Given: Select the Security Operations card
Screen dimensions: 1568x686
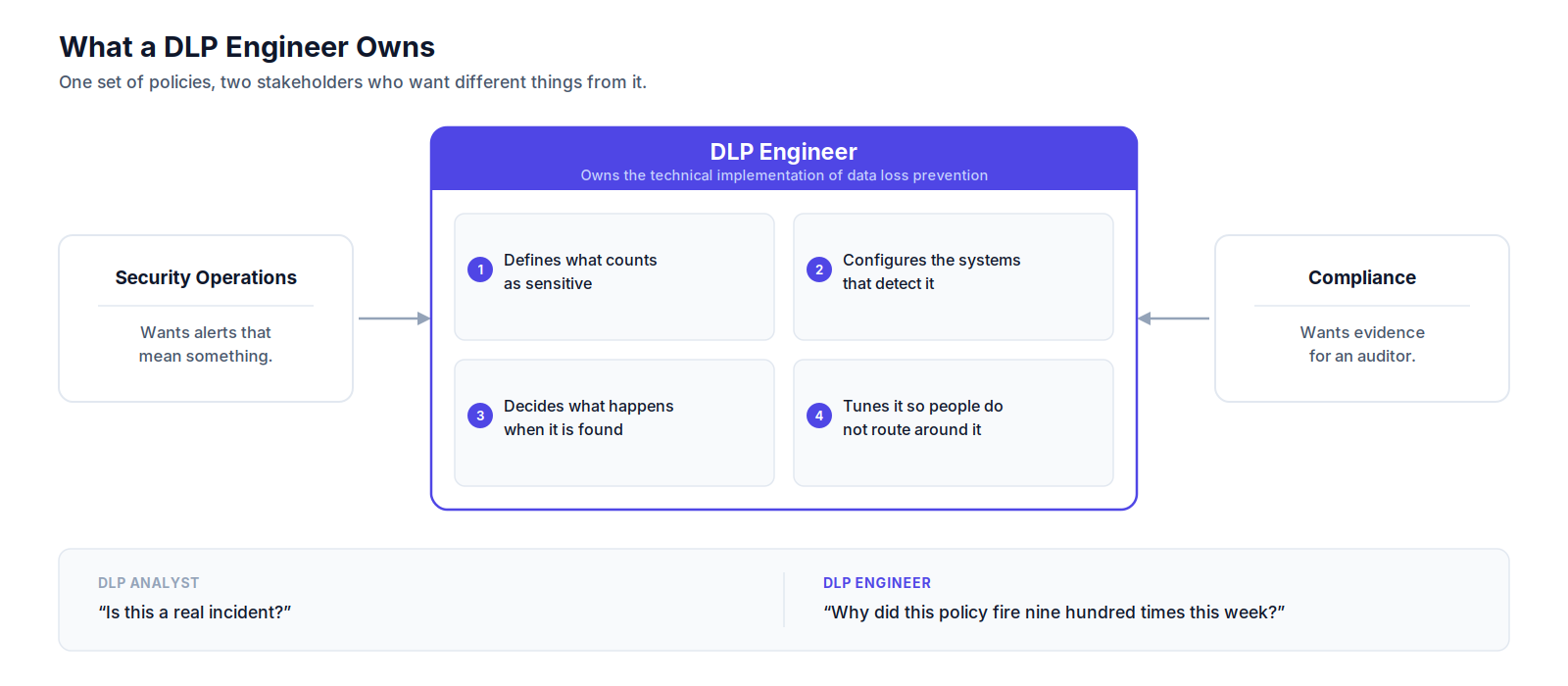Looking at the screenshot, I should 206,318.
